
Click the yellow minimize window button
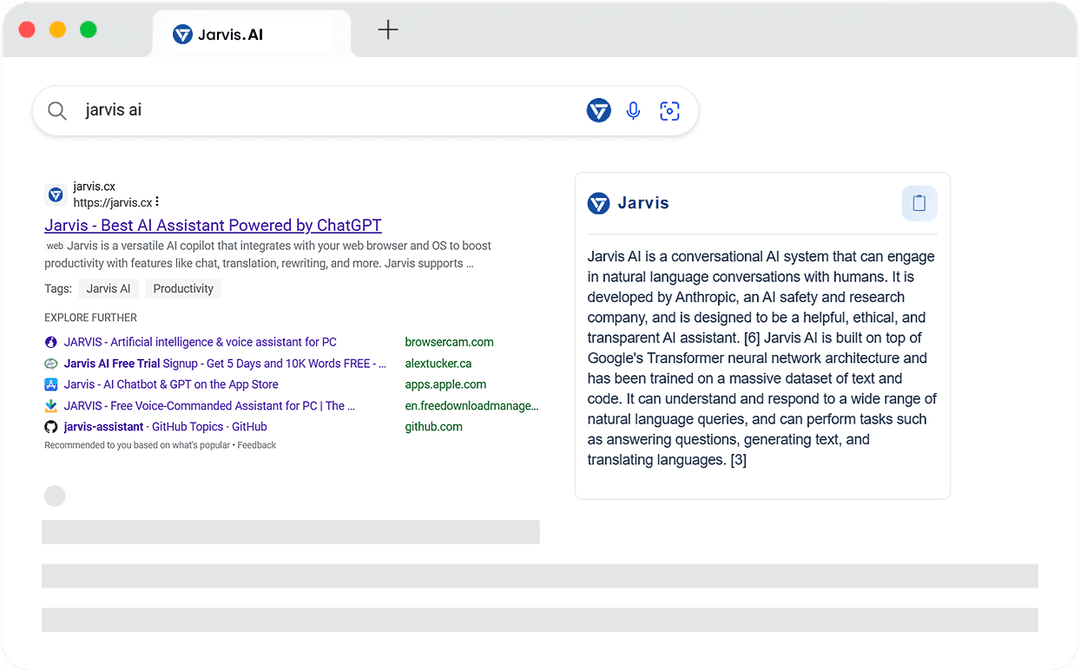click(58, 30)
